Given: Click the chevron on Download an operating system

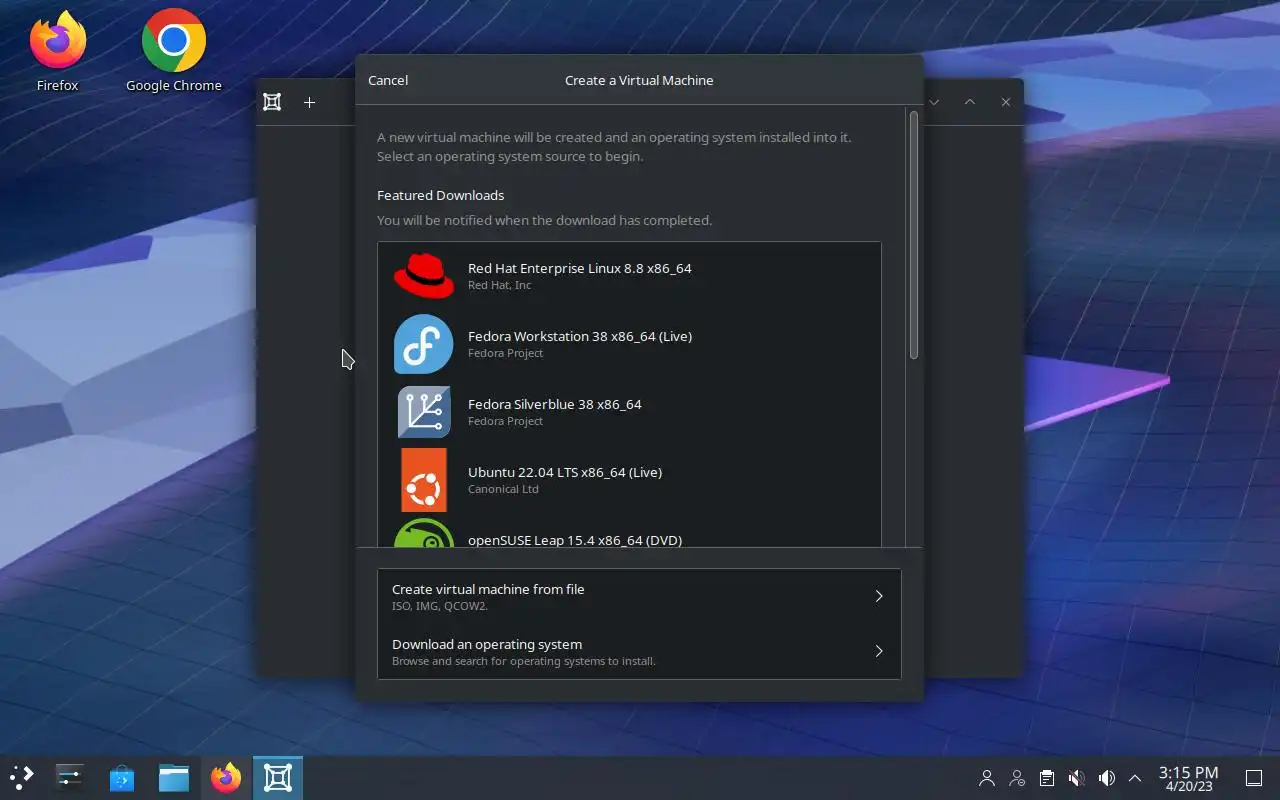Looking at the screenshot, I should (x=879, y=651).
